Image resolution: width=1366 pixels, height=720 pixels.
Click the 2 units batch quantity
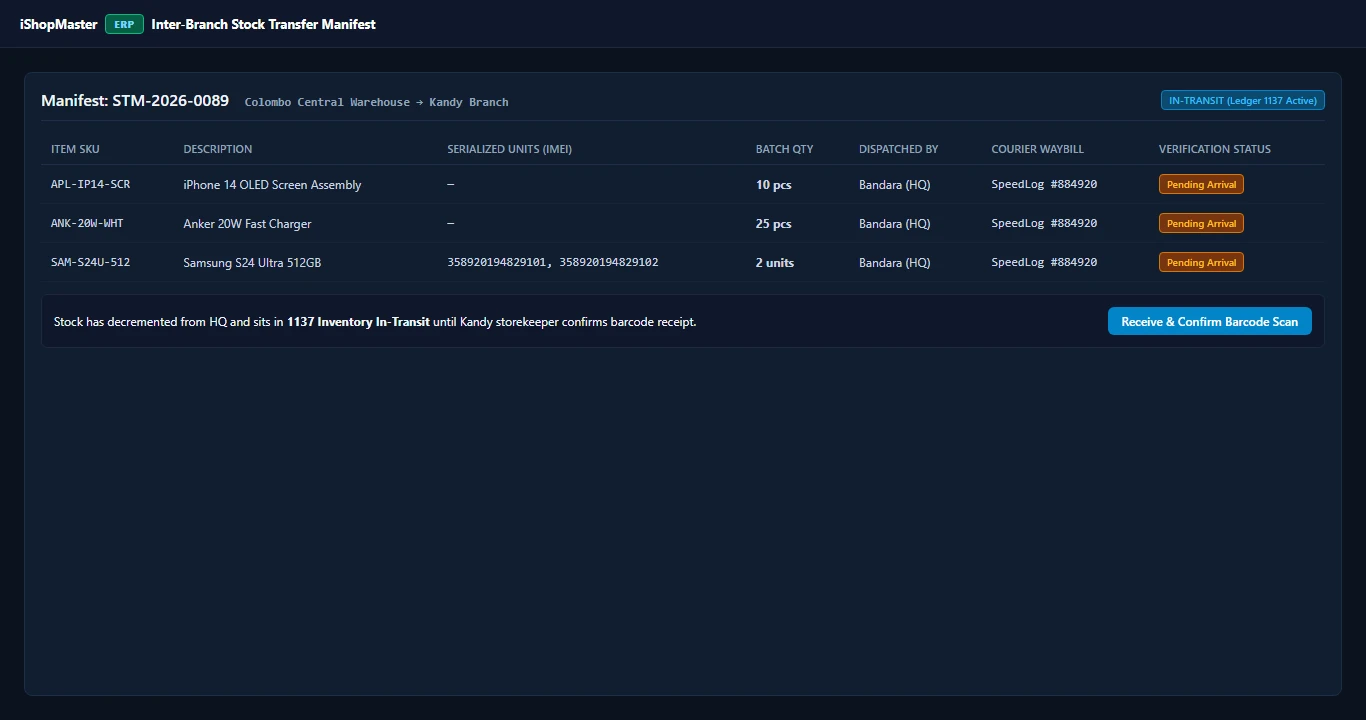pos(775,263)
